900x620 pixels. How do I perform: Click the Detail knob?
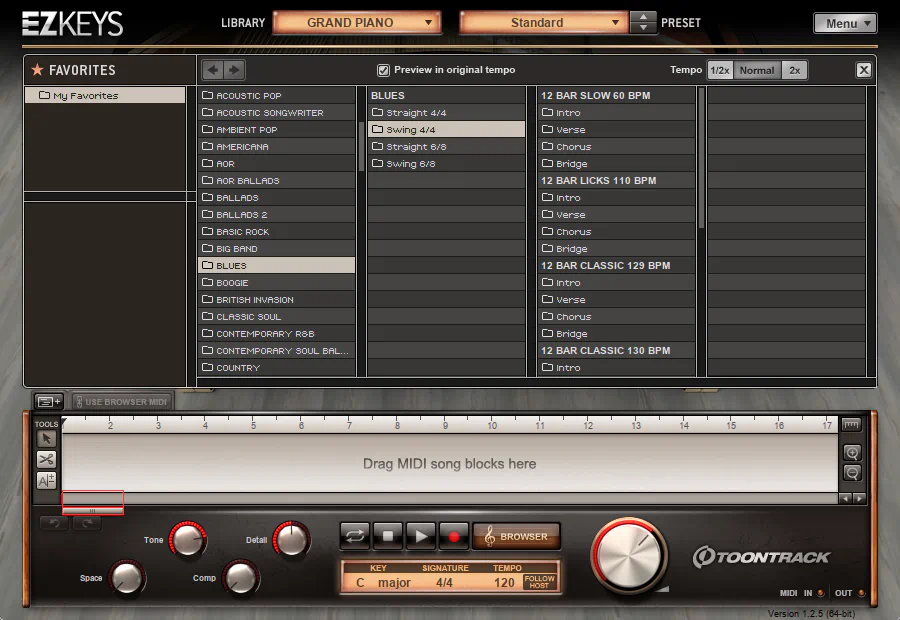point(292,539)
